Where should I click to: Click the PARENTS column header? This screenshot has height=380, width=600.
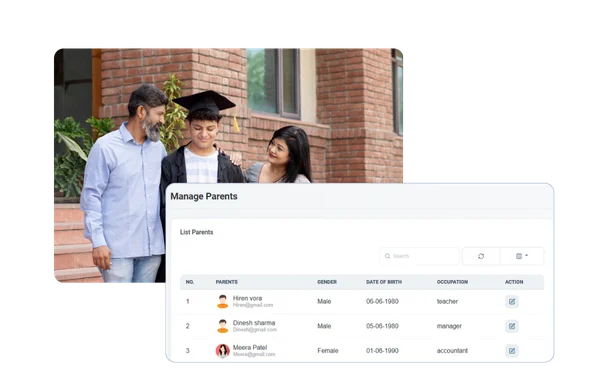tap(227, 282)
